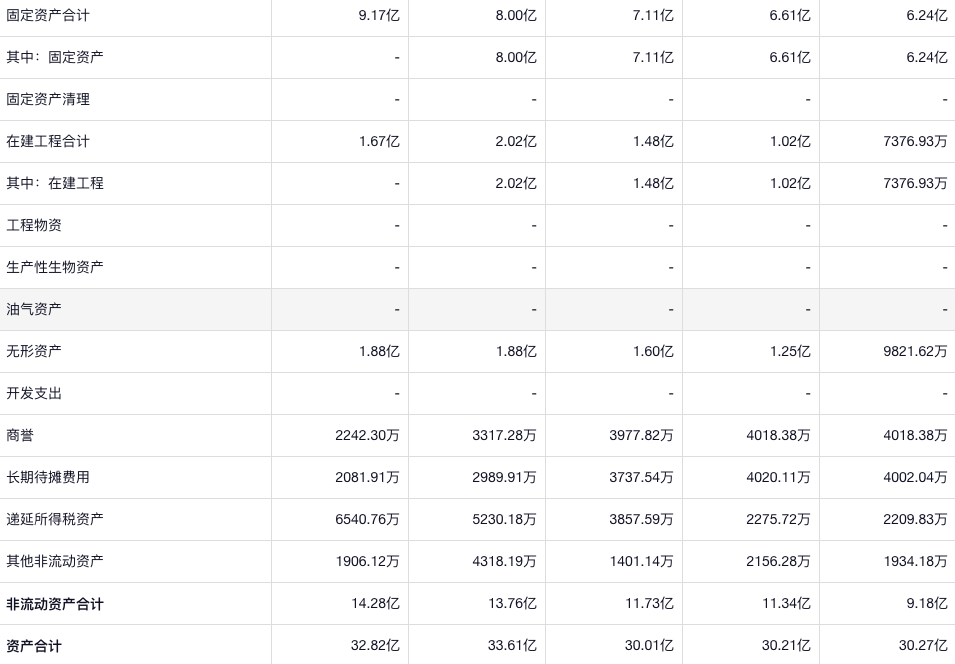Click the 6540.76万 deferred tax assets value
Viewport: 955px width, 664px height.
click(367, 519)
